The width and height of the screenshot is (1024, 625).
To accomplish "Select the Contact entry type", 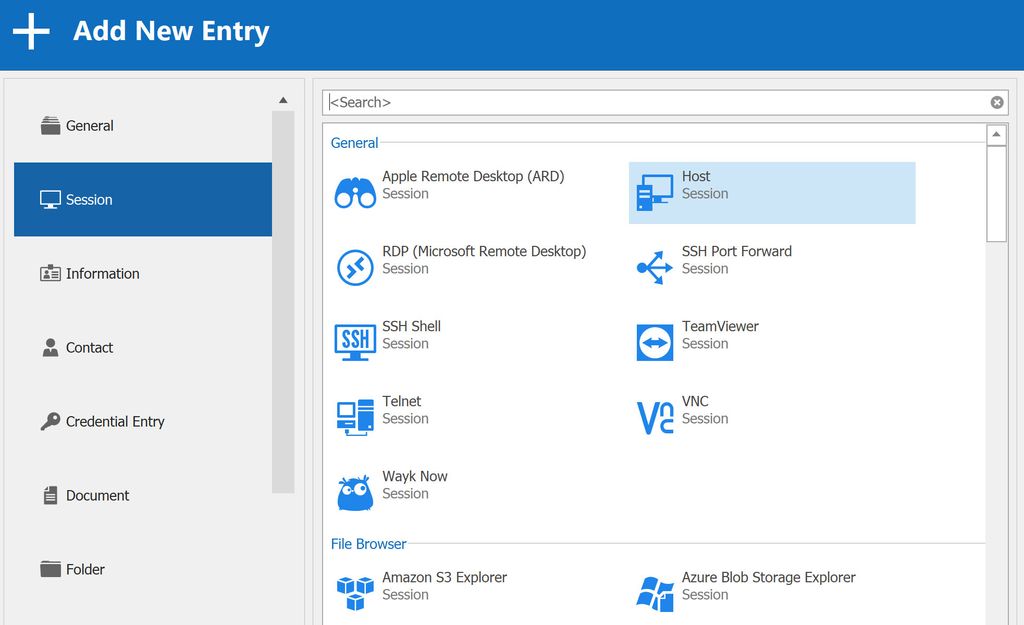I will tap(90, 347).
